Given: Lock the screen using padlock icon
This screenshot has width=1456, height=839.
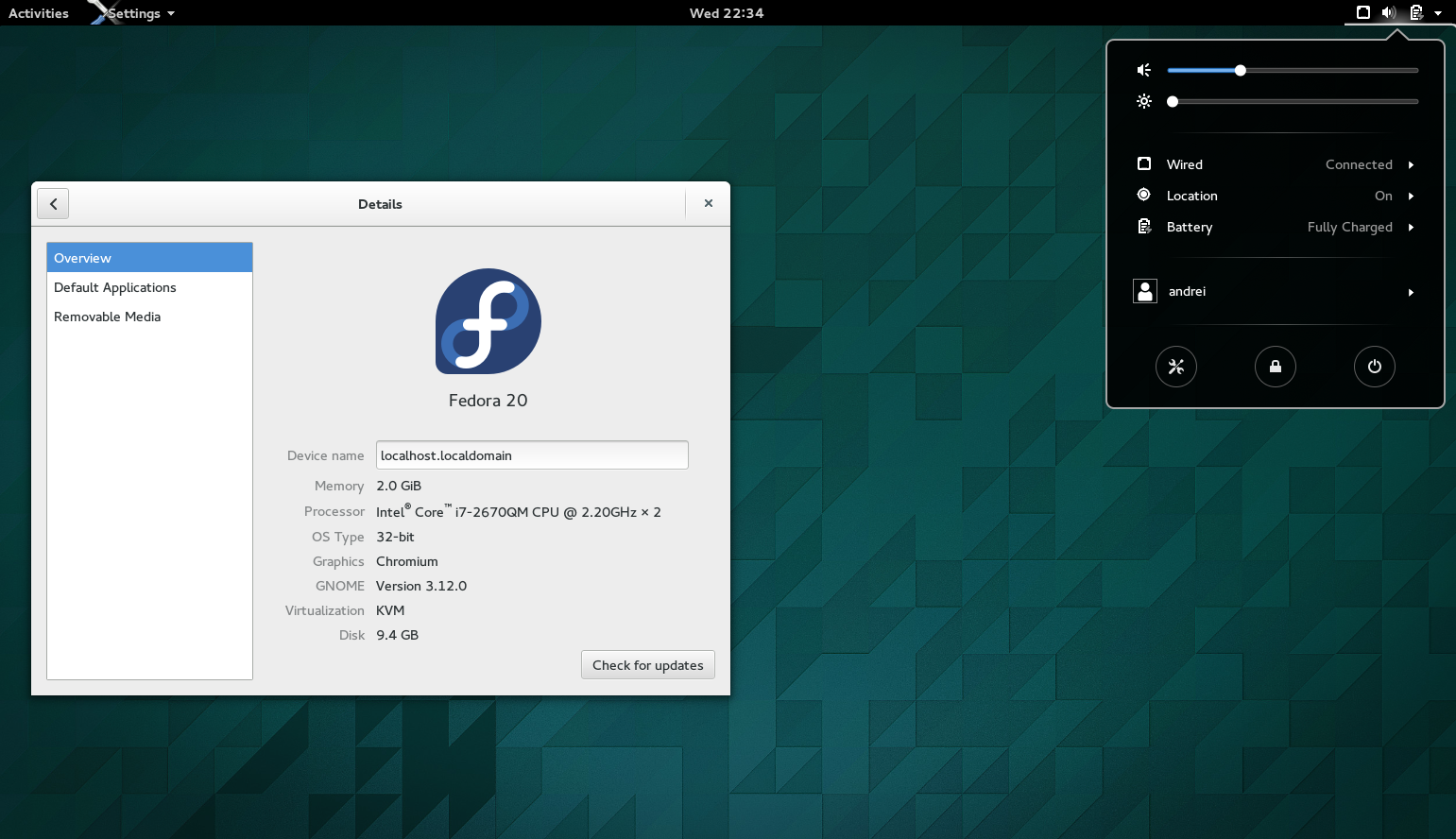Looking at the screenshot, I should [x=1276, y=367].
